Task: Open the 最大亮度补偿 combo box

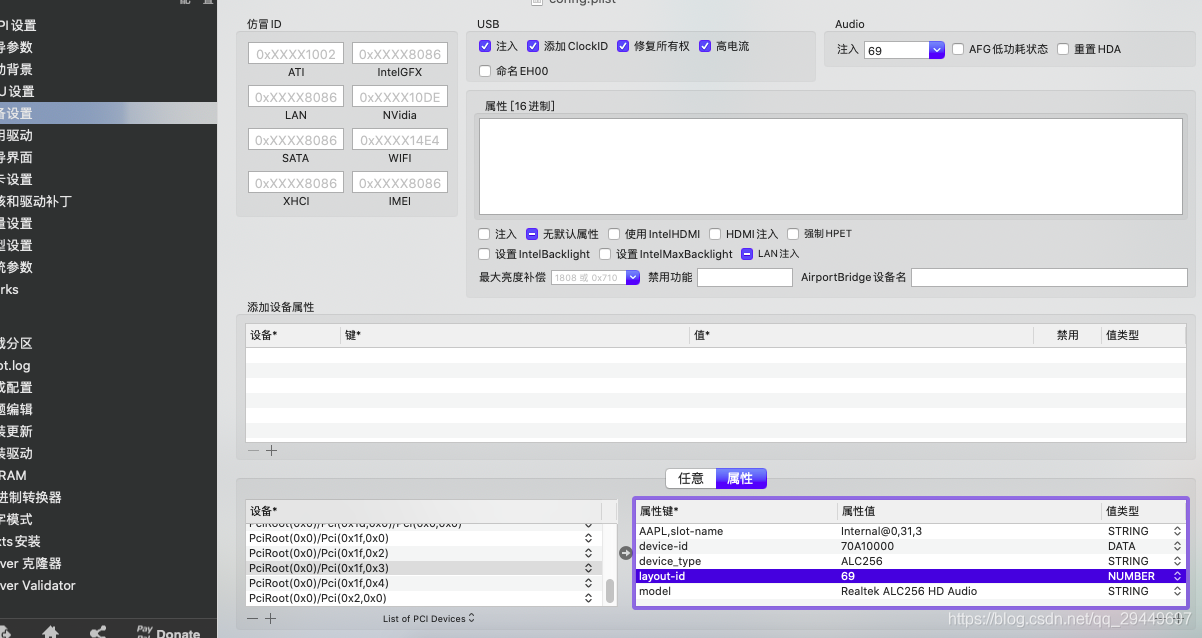Action: [632, 277]
